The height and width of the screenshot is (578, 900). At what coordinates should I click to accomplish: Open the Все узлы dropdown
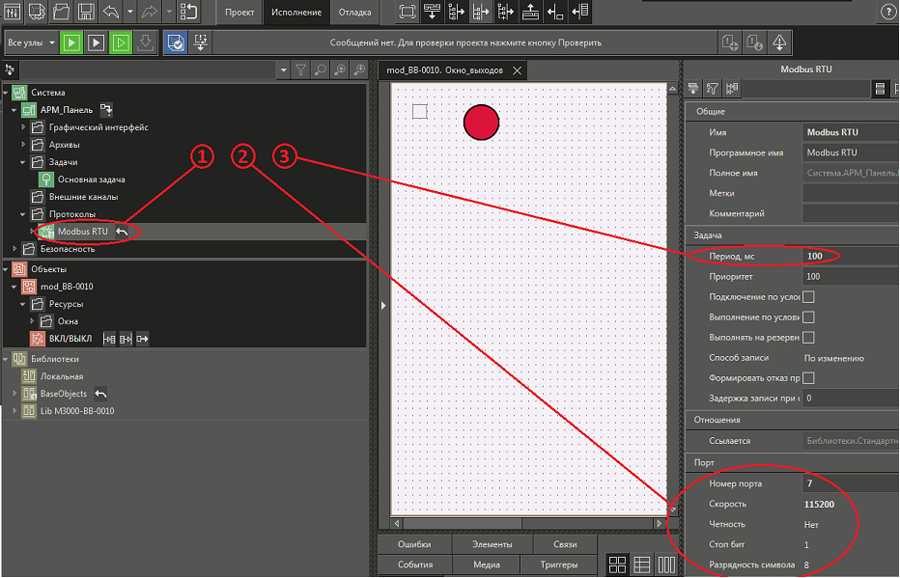30,43
